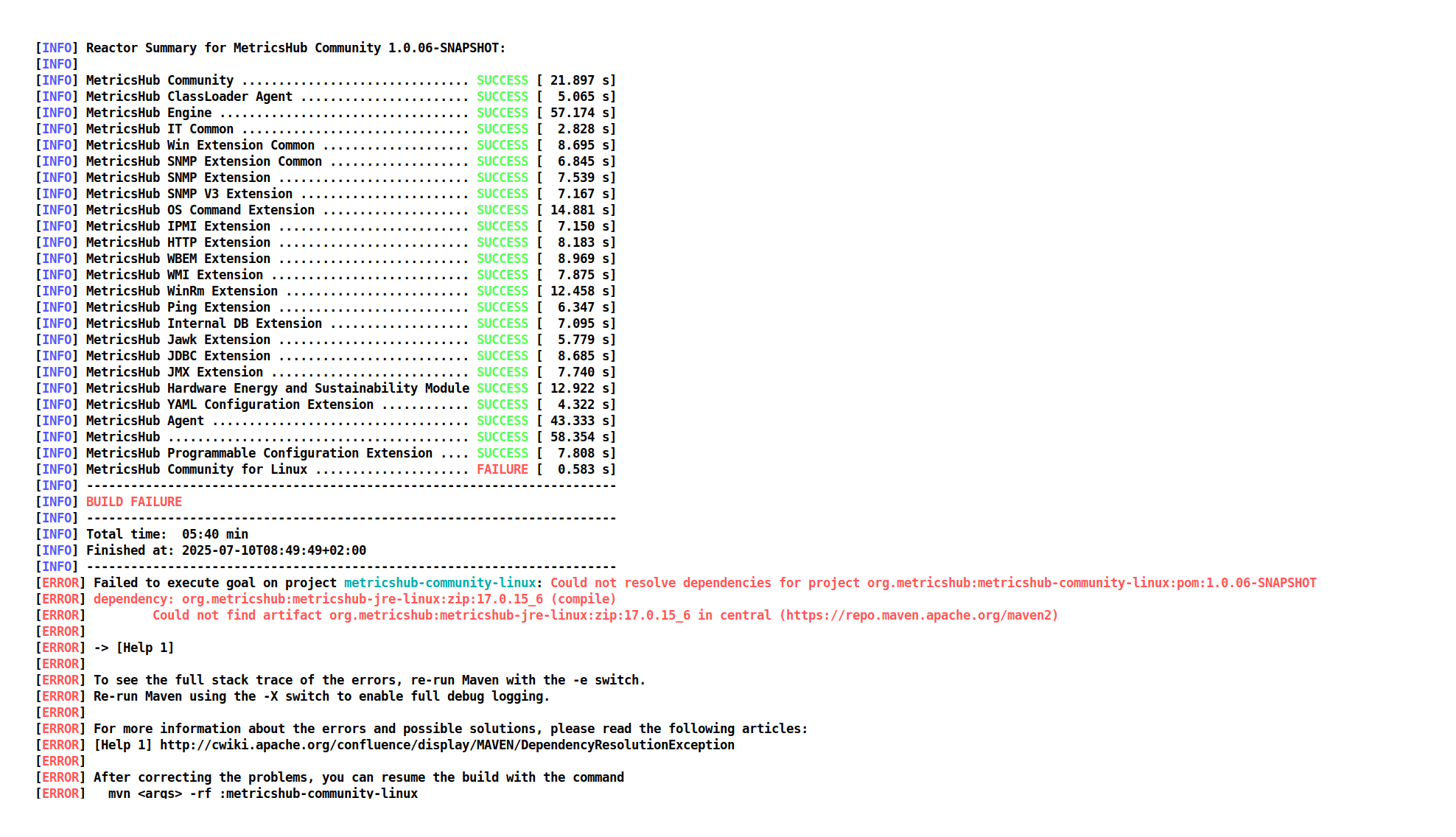This screenshot has width=1456, height=837.
Task: Click the SUCCESS status of MetricsHub Agent
Action: [502, 421]
